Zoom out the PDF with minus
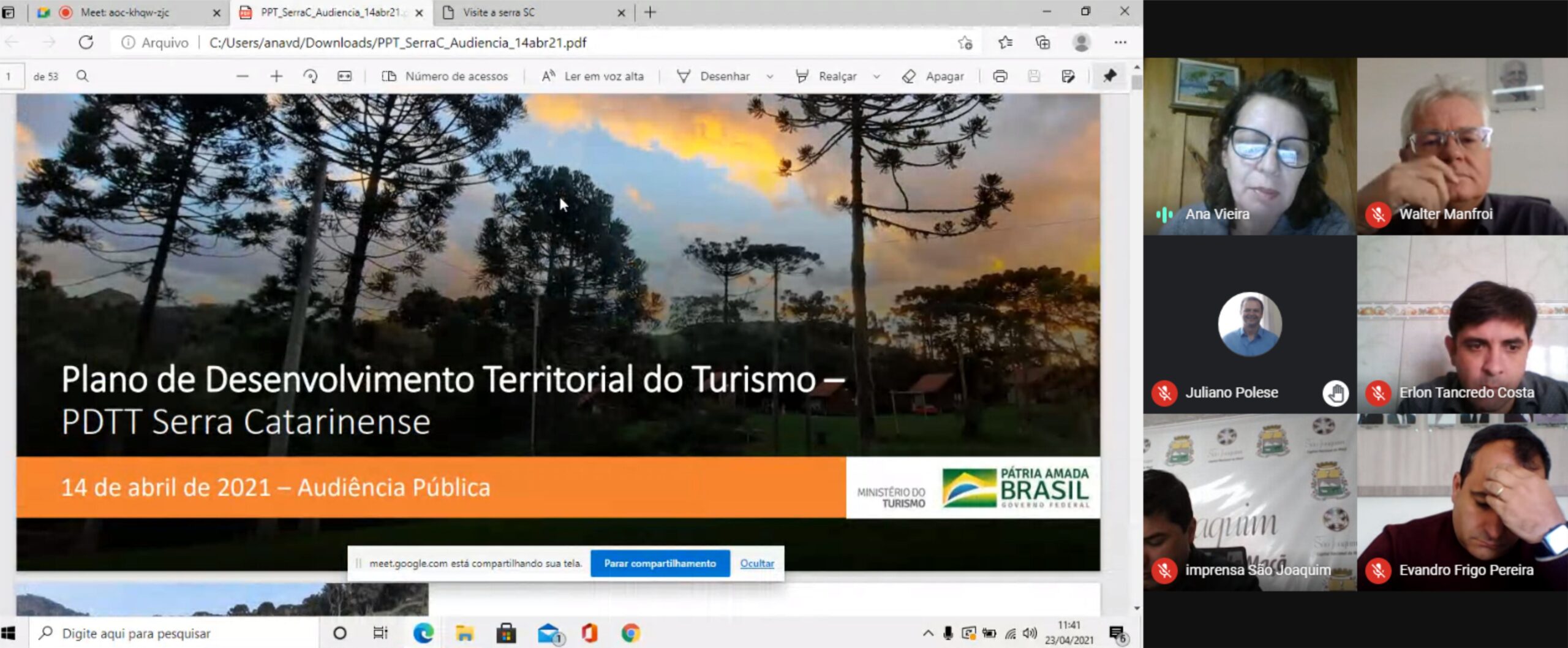This screenshot has width=1568, height=648. coord(243,77)
